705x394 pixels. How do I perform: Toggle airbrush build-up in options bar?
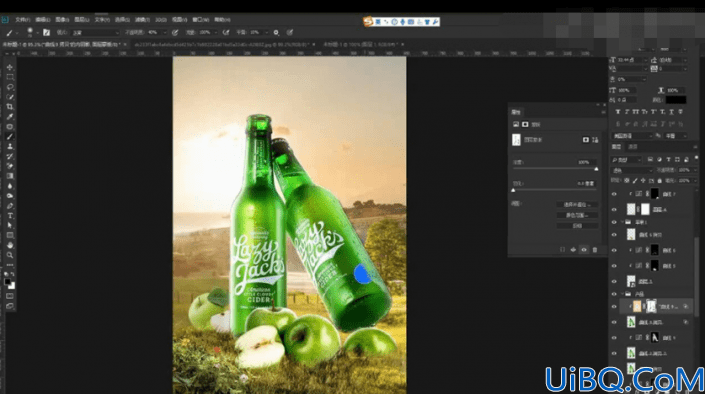coord(226,32)
